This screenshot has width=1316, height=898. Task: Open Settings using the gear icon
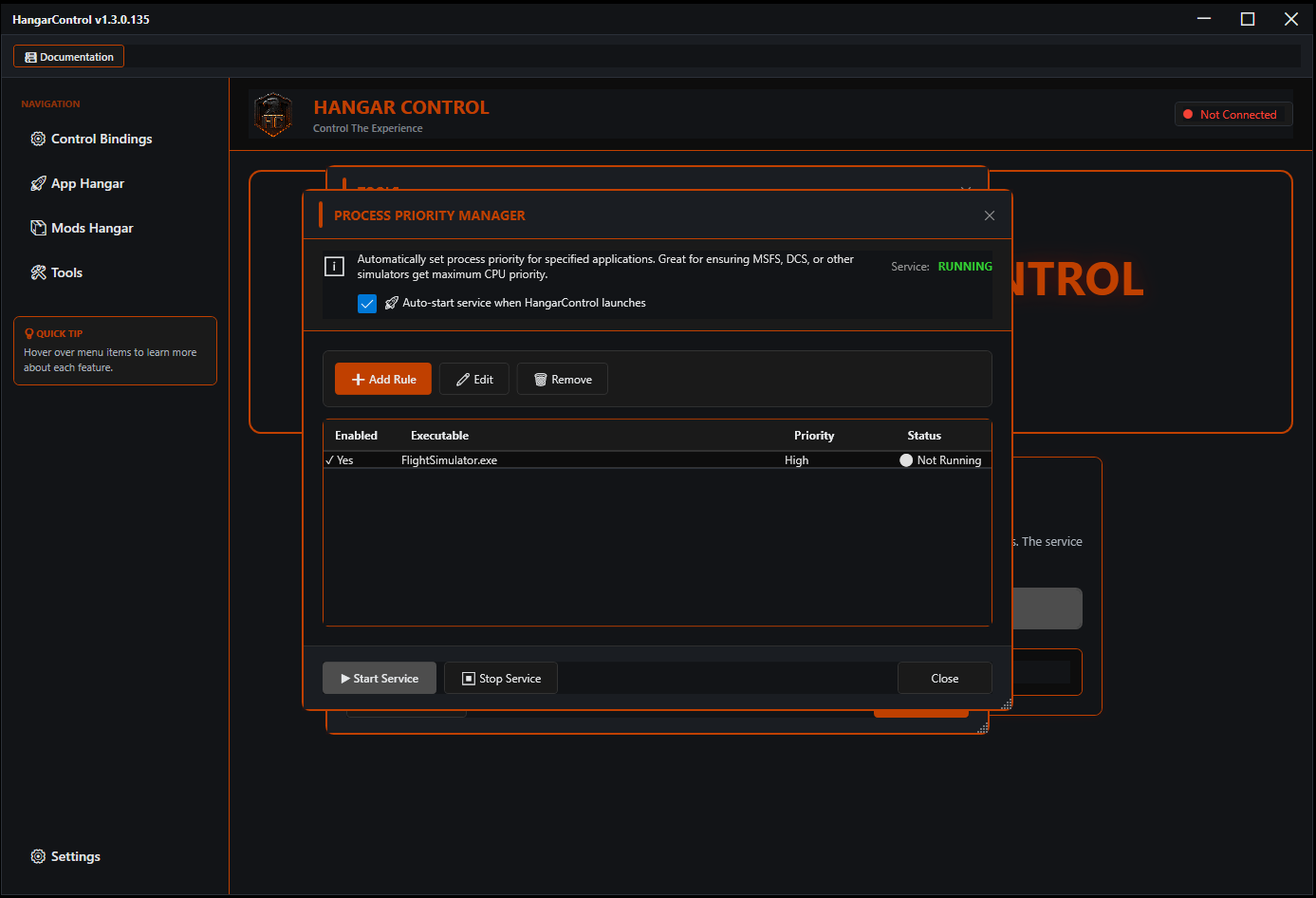tap(38, 856)
